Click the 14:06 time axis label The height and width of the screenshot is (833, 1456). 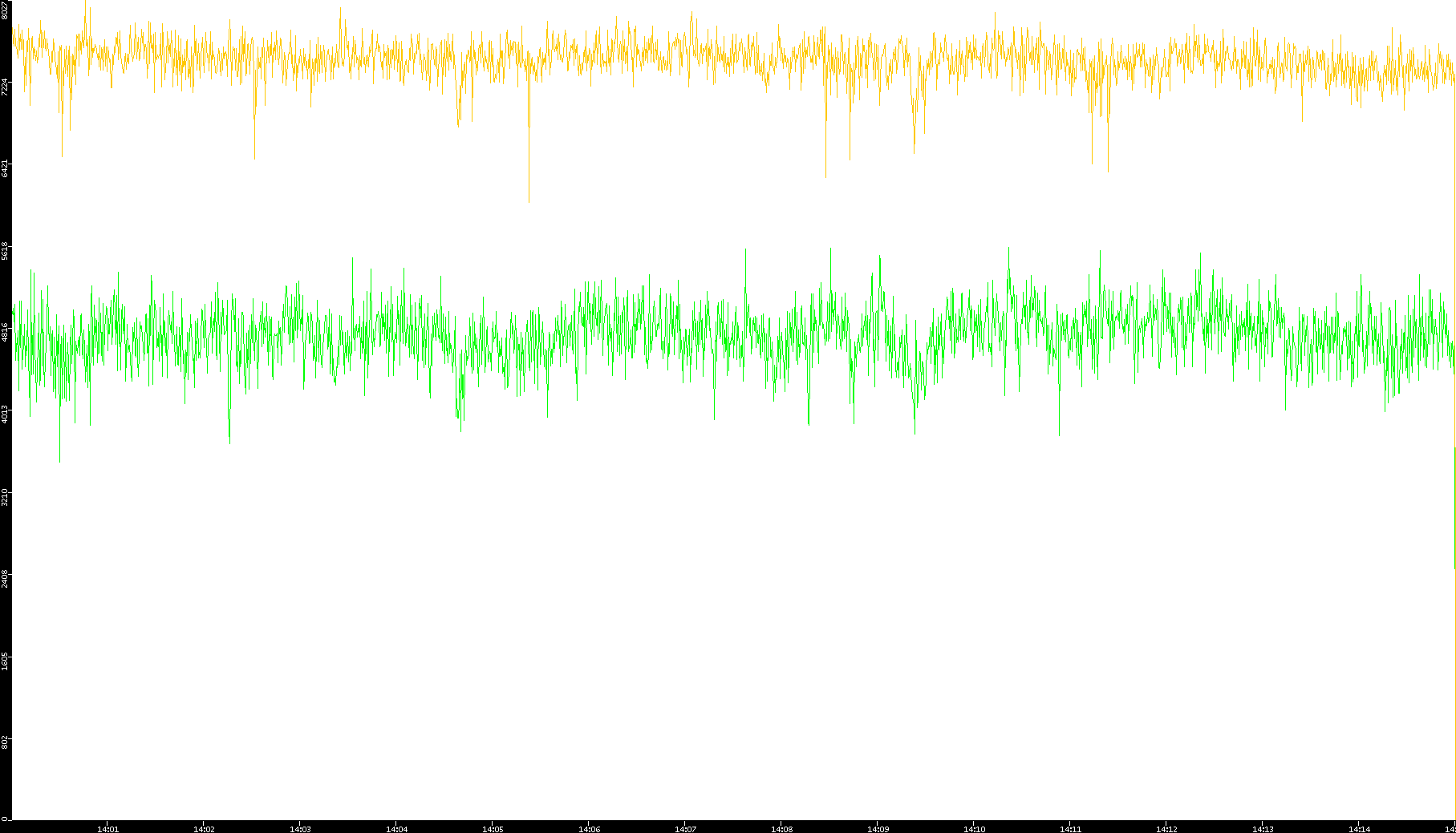pyautogui.click(x=589, y=829)
